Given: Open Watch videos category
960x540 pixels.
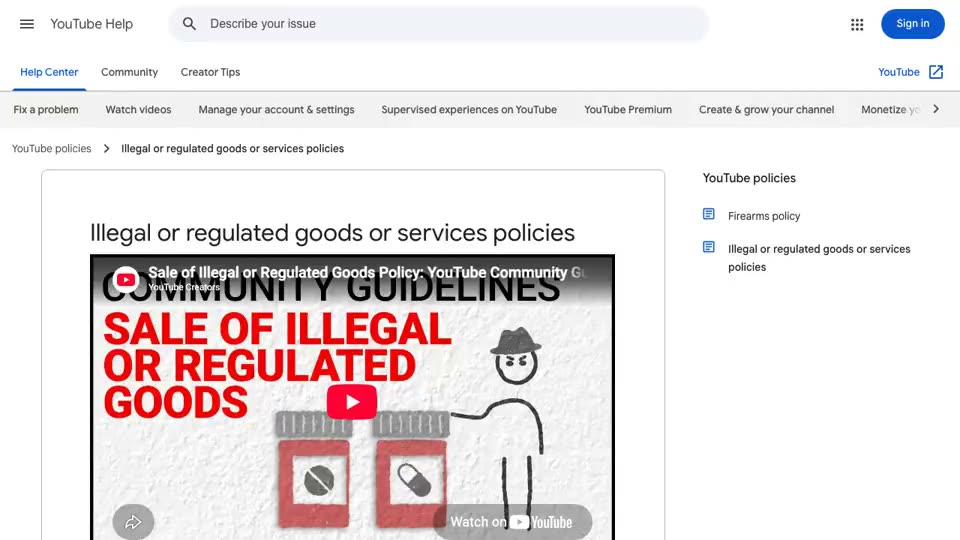Looking at the screenshot, I should pos(138,110).
